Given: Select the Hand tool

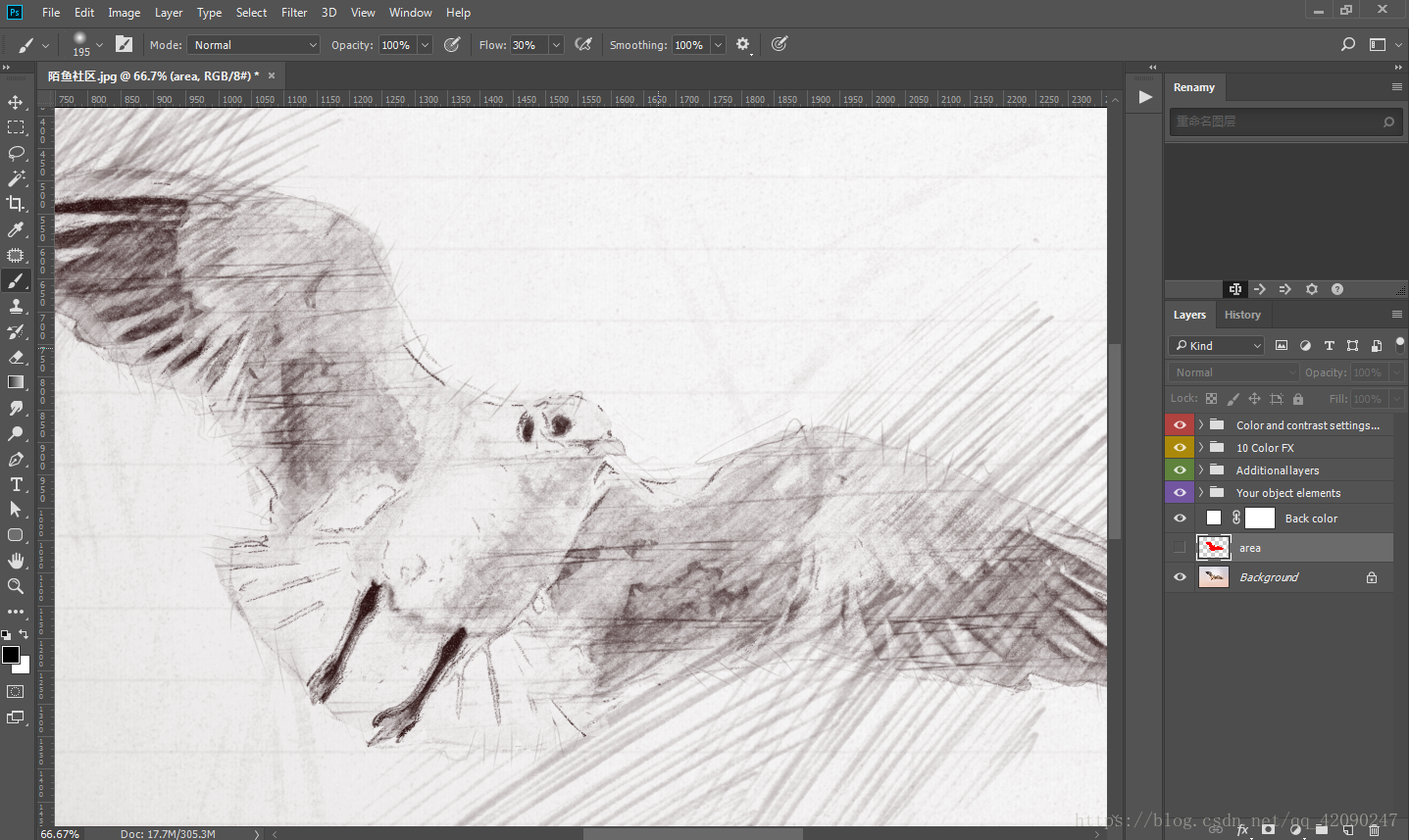Looking at the screenshot, I should click(x=16, y=561).
